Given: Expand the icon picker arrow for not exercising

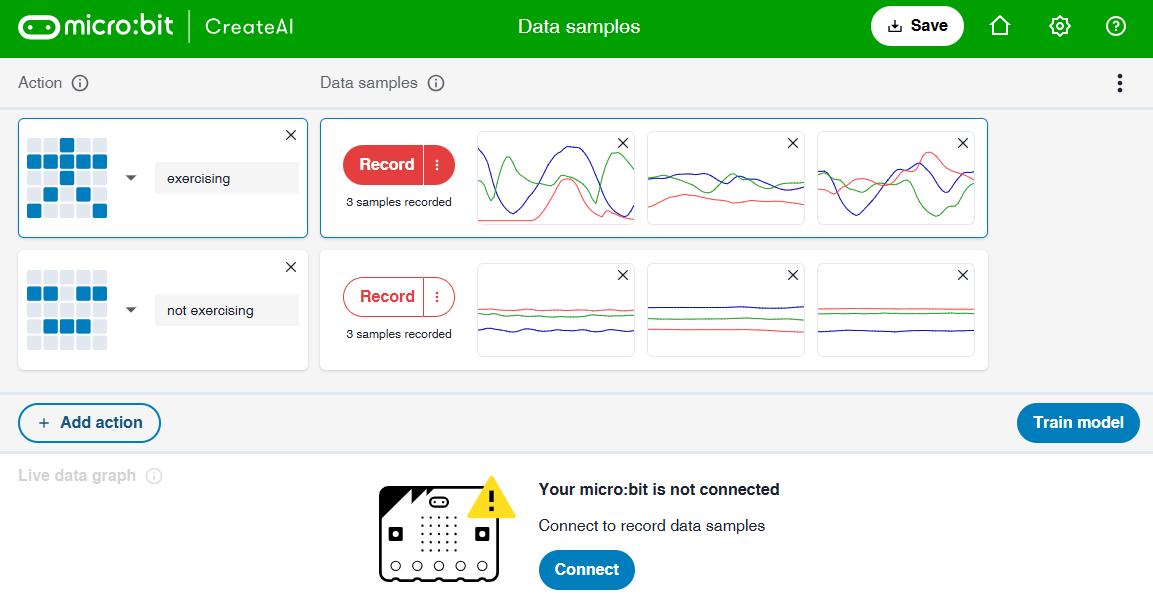Looking at the screenshot, I should (x=131, y=310).
